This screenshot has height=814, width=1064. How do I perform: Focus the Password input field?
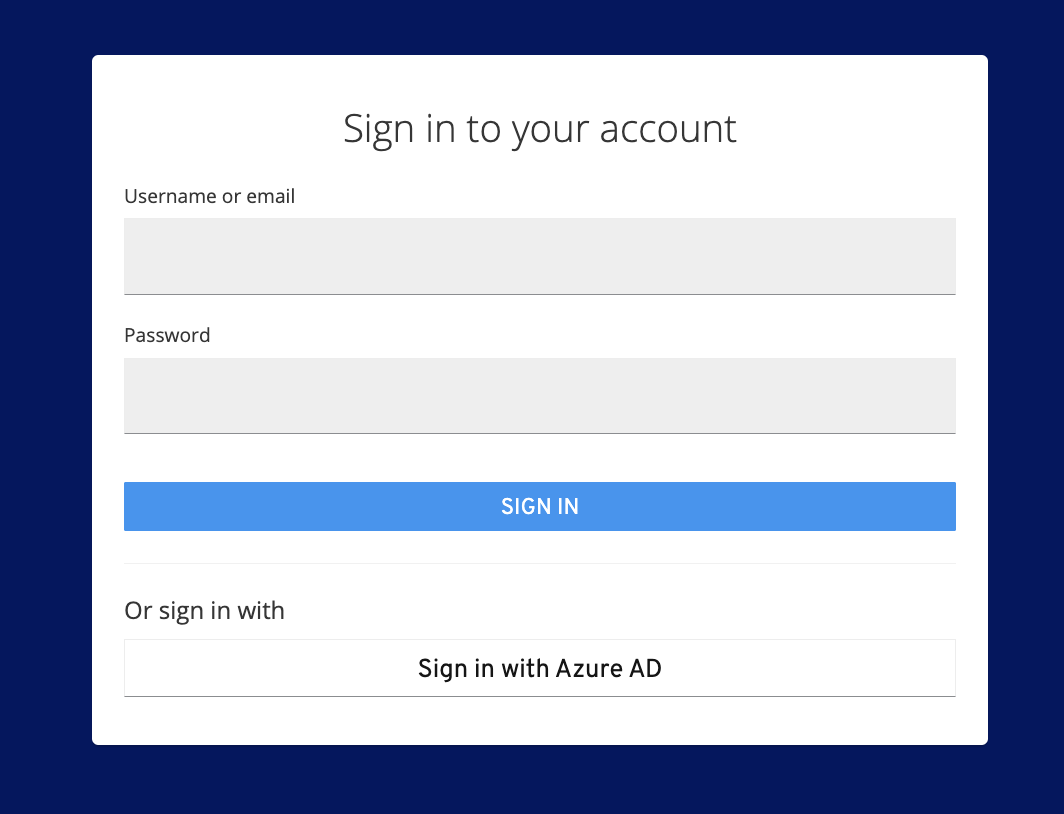539,395
